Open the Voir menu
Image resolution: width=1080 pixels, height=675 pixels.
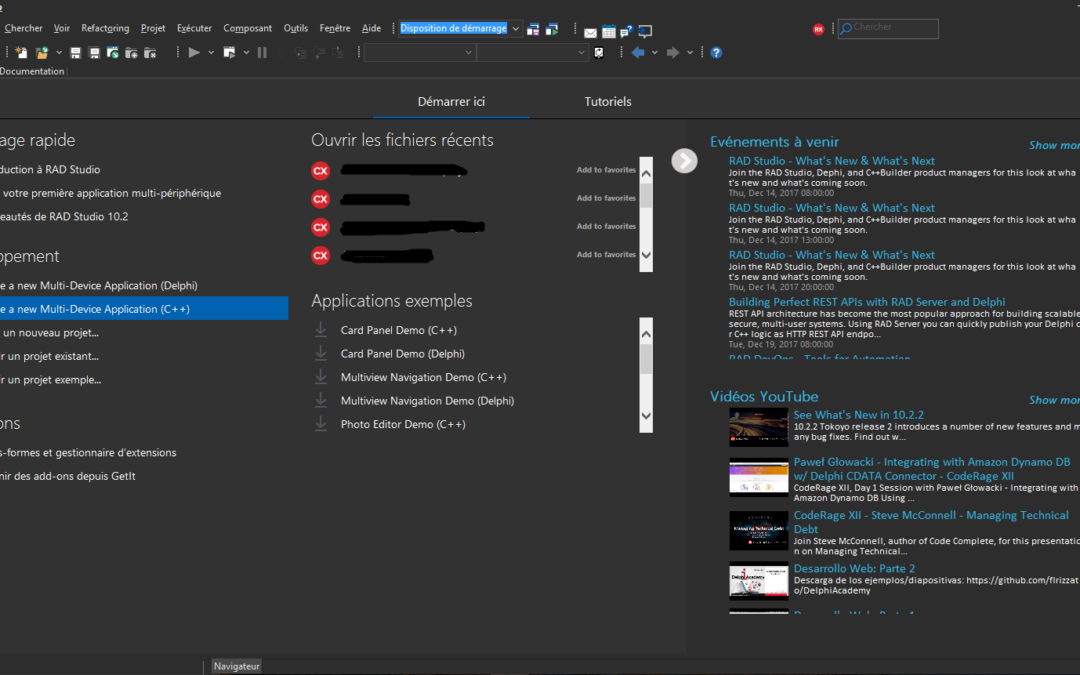pyautogui.click(x=62, y=28)
